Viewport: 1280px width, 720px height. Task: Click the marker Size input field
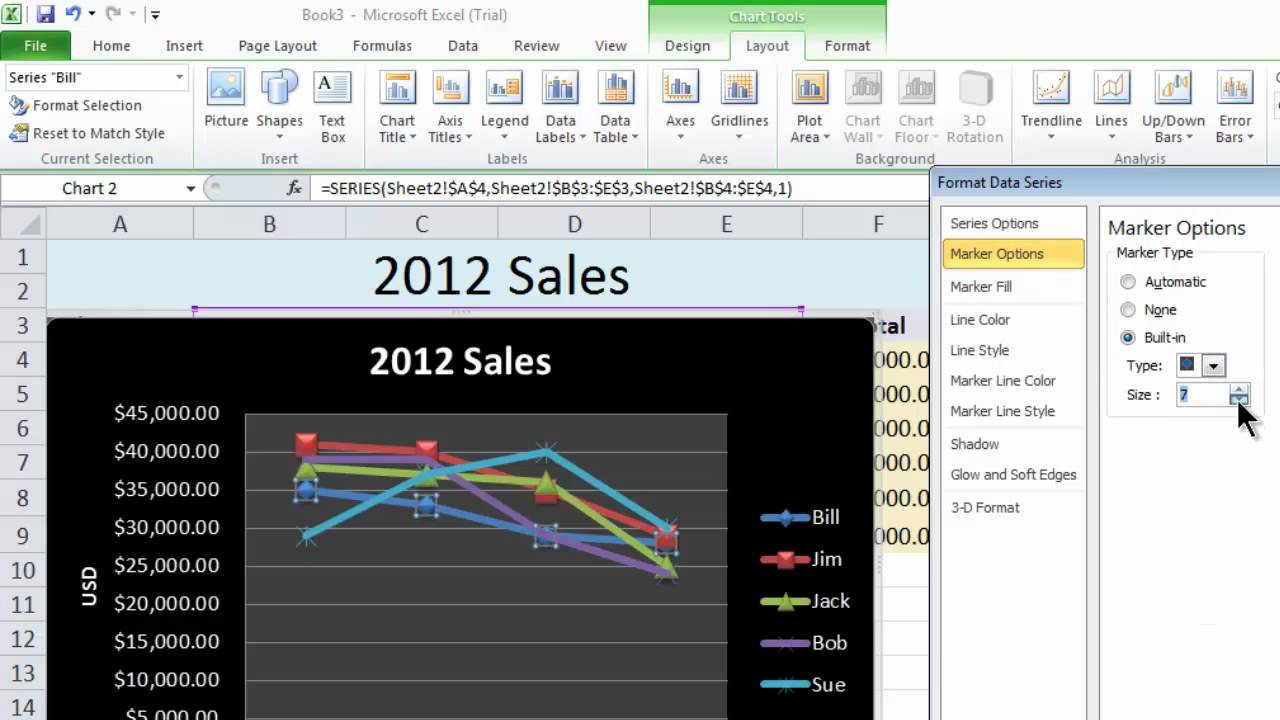(1202, 395)
